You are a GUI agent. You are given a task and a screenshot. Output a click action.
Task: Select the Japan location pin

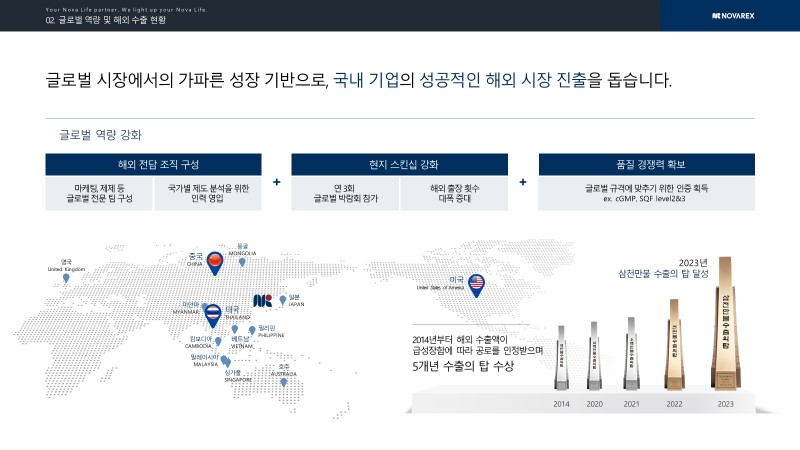coord(283,299)
